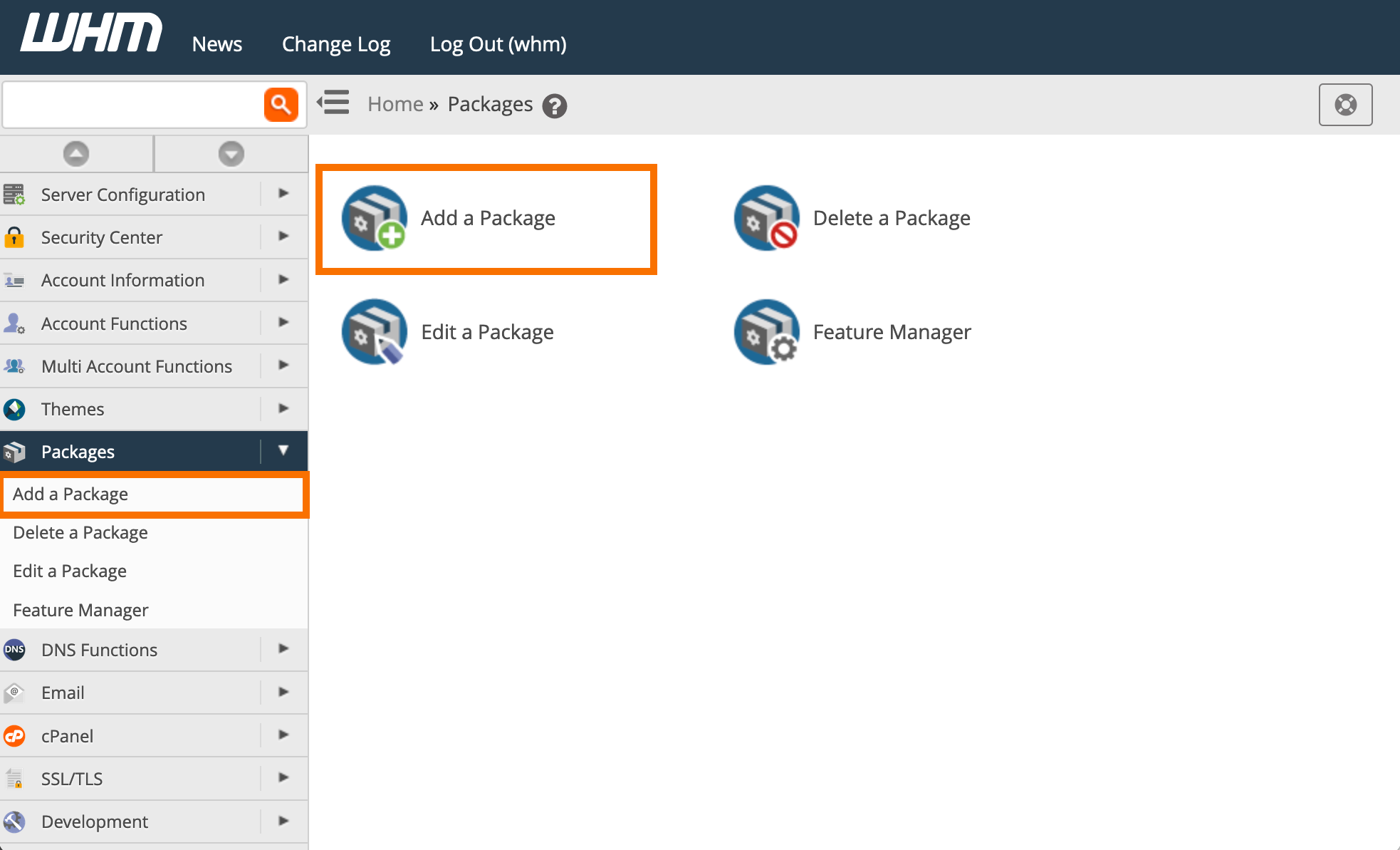Viewport: 1400px width, 850px height.
Task: Click the sidebar scroll-down arrow icon
Action: click(231, 154)
